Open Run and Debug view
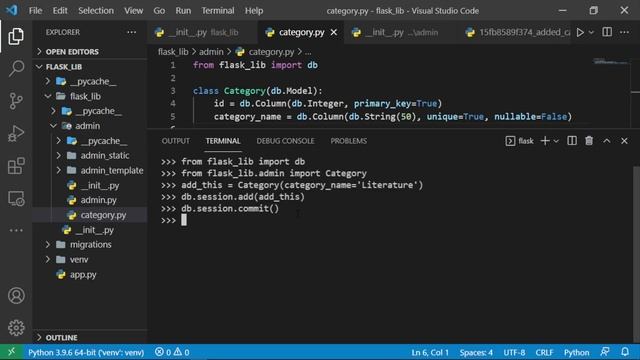The width and height of the screenshot is (640, 360). coord(16,133)
